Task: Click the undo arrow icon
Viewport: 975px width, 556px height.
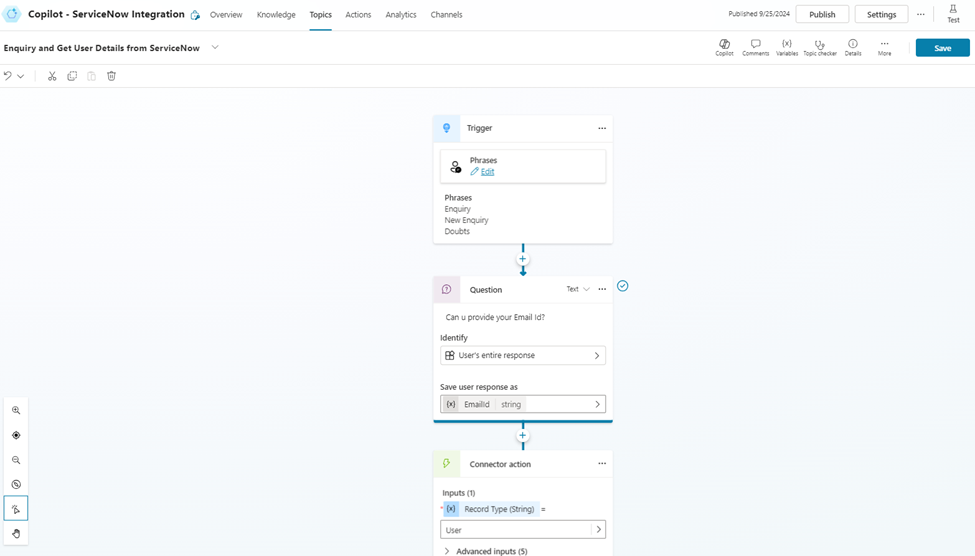Action: click(x=8, y=76)
